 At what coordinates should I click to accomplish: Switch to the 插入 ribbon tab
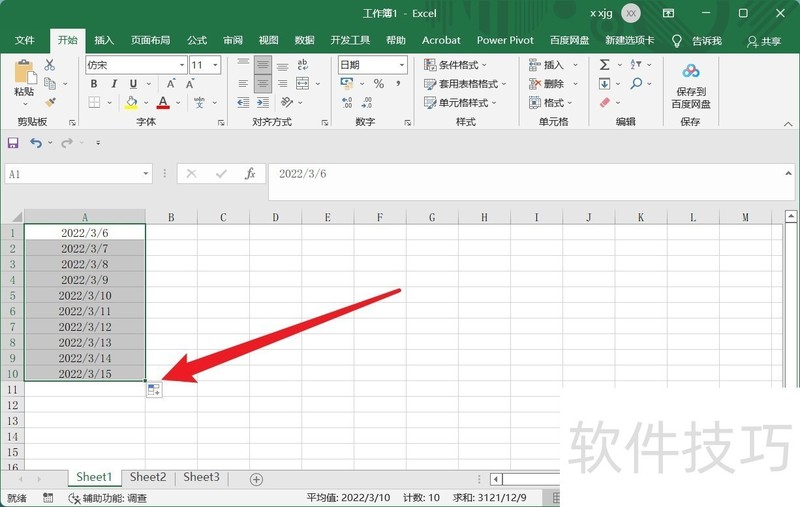(104, 40)
